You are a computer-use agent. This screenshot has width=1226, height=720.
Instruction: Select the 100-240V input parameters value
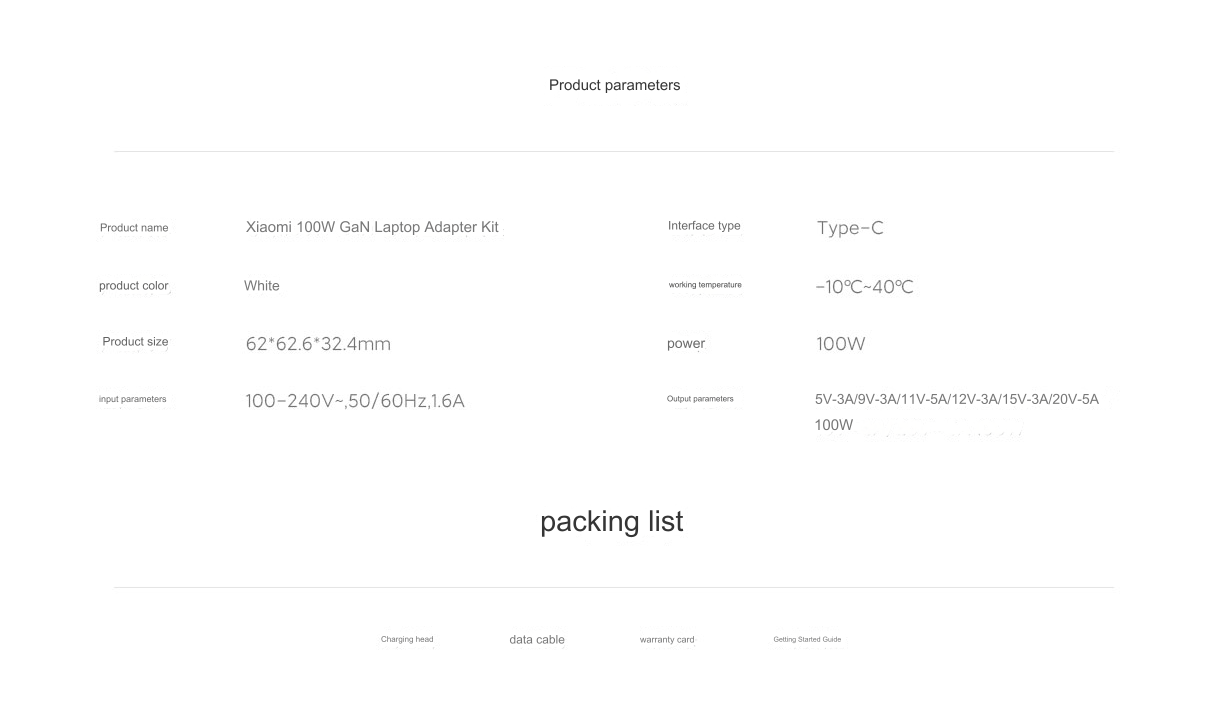pyautogui.click(x=355, y=402)
